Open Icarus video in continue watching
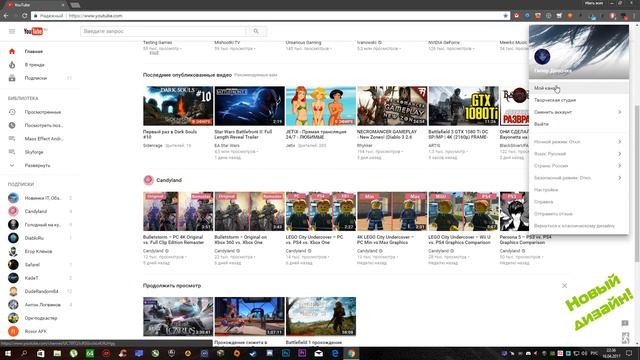The width and height of the screenshot is (640, 360). click(178, 316)
